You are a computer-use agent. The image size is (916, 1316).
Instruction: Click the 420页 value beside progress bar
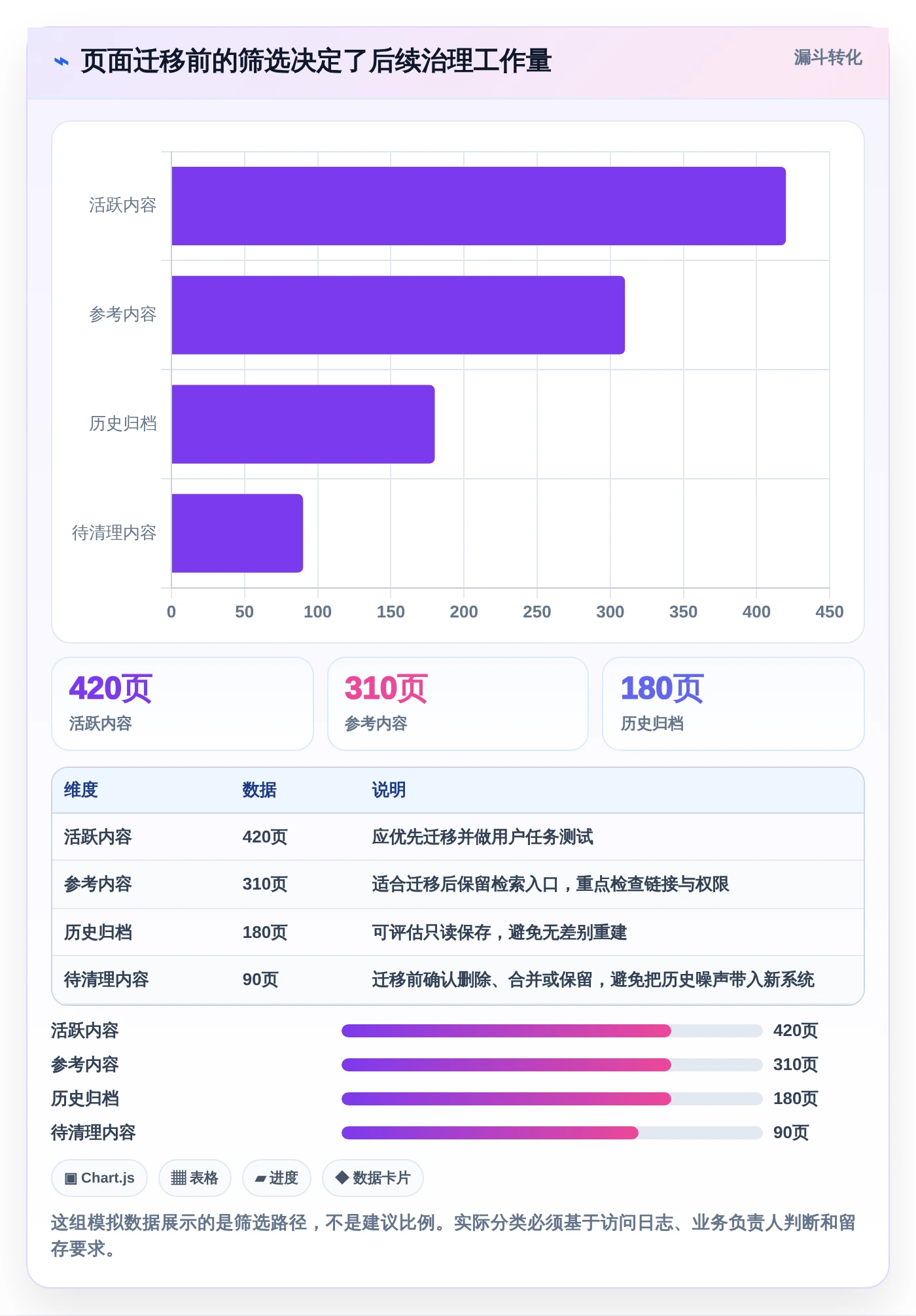pos(796,1031)
